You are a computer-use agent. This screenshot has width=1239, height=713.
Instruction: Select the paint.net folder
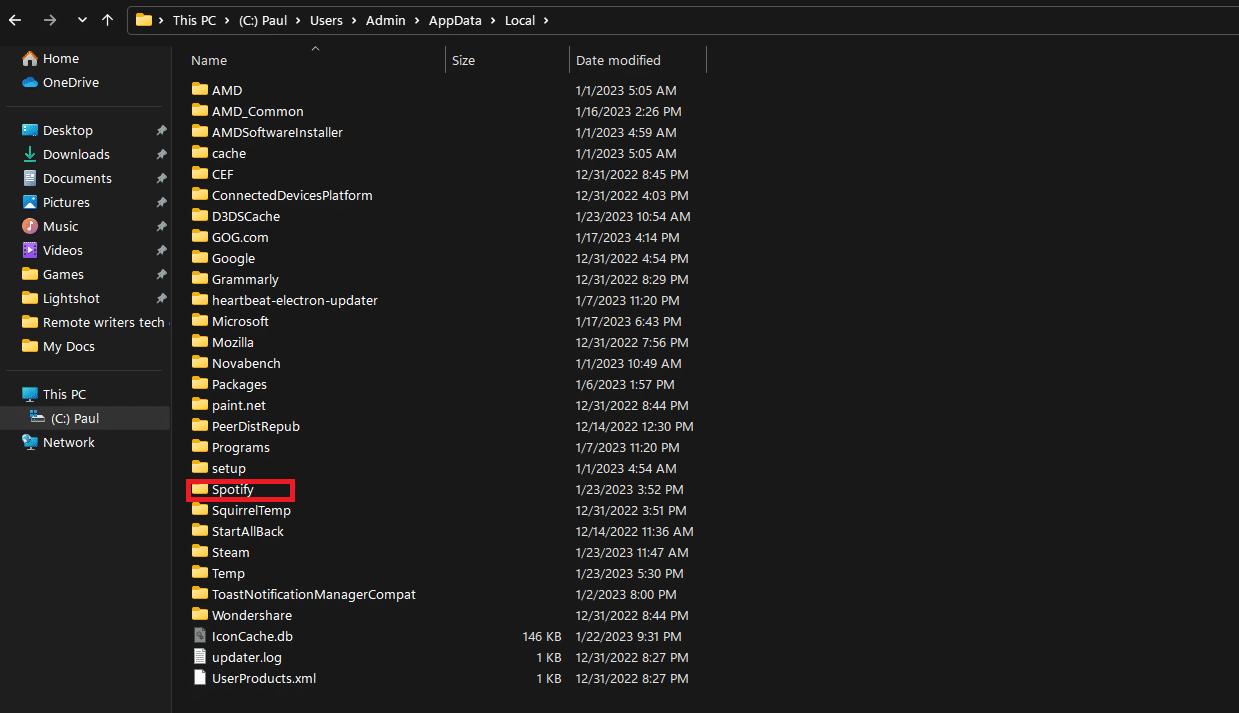coord(229,405)
